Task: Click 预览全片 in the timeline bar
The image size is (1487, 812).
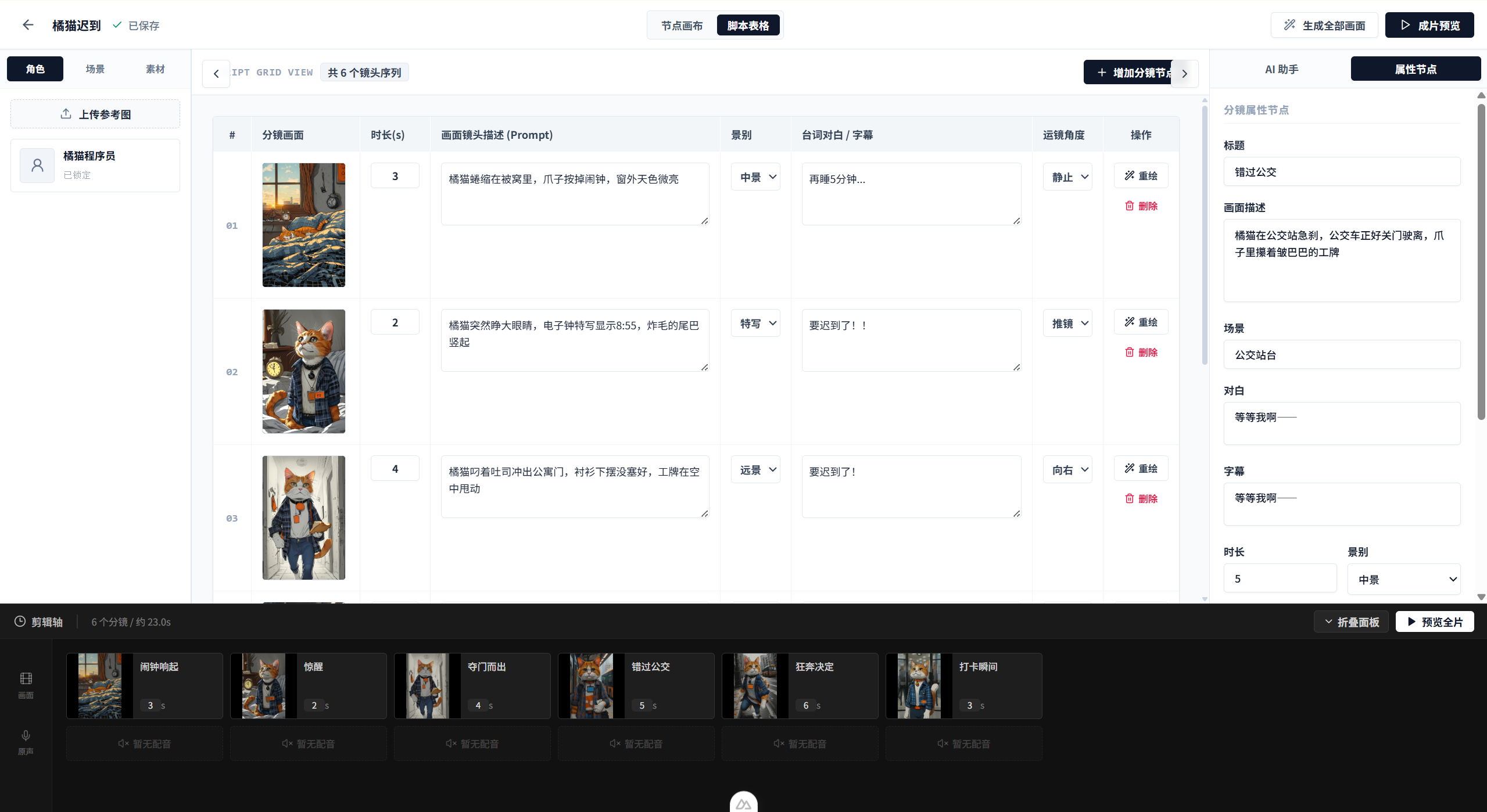Action: tap(1435, 621)
